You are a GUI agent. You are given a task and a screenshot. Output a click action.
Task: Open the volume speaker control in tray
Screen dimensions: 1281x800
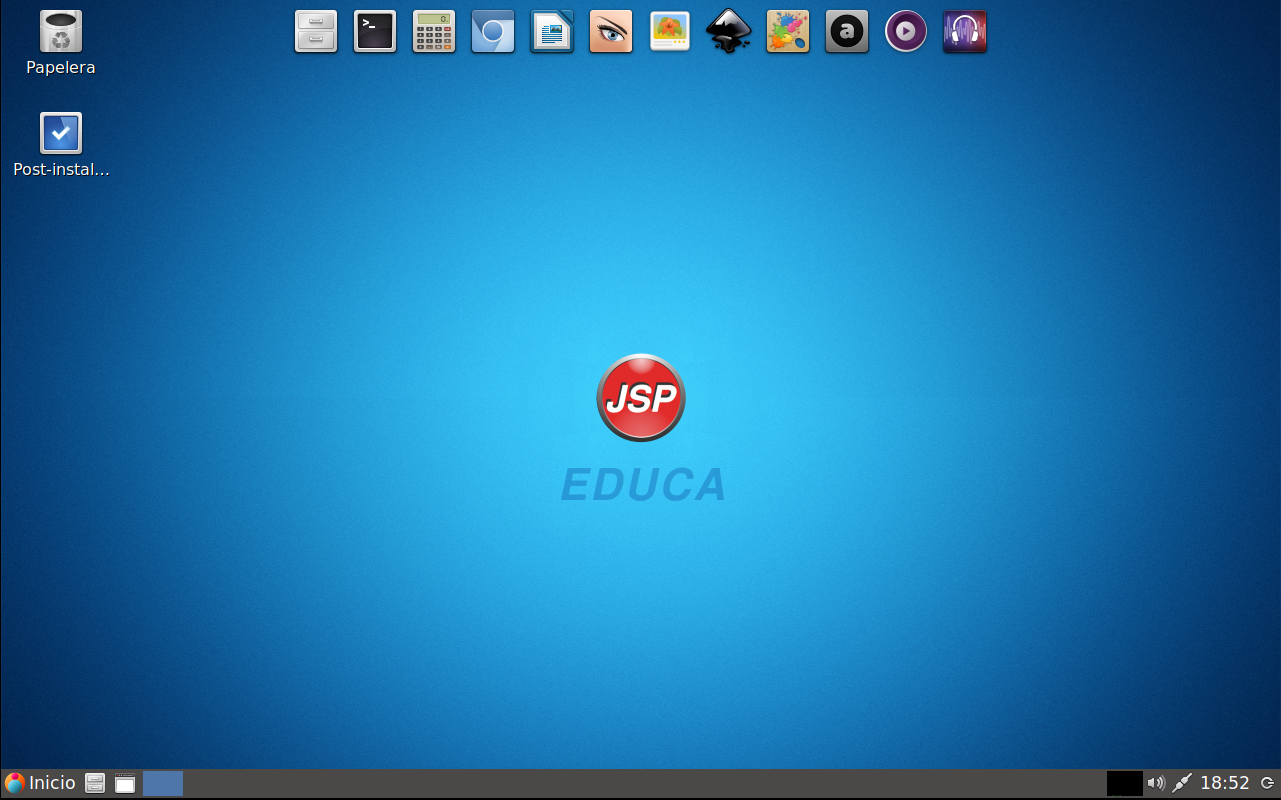[1156, 783]
